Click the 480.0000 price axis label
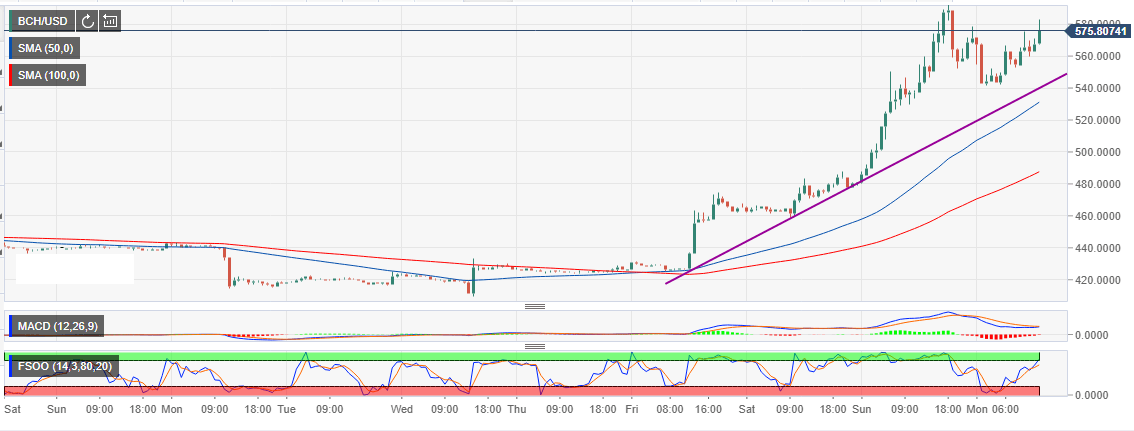The width and height of the screenshot is (1134, 431). pos(1094,184)
